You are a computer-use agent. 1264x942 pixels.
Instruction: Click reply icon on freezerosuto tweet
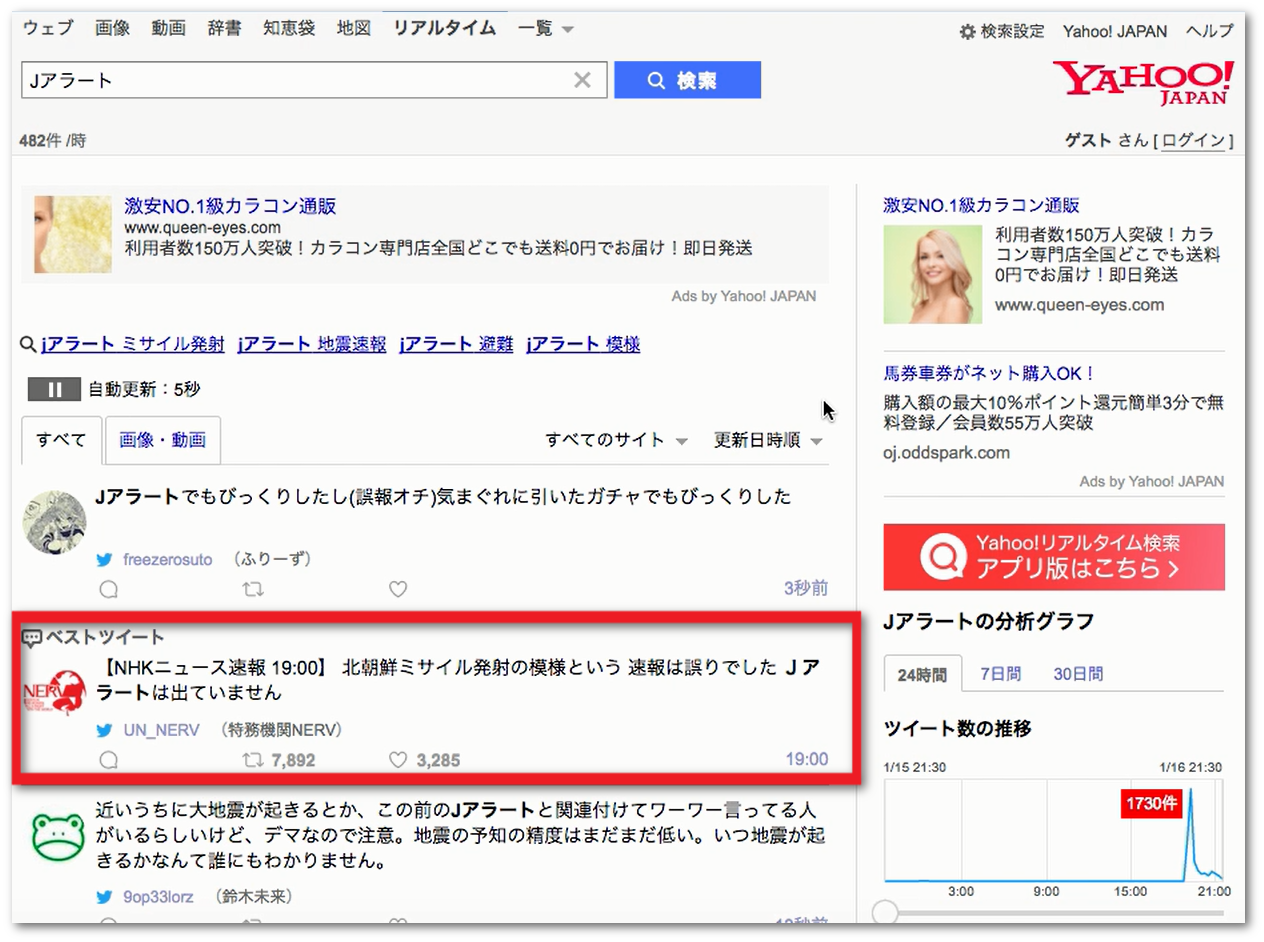point(109,589)
